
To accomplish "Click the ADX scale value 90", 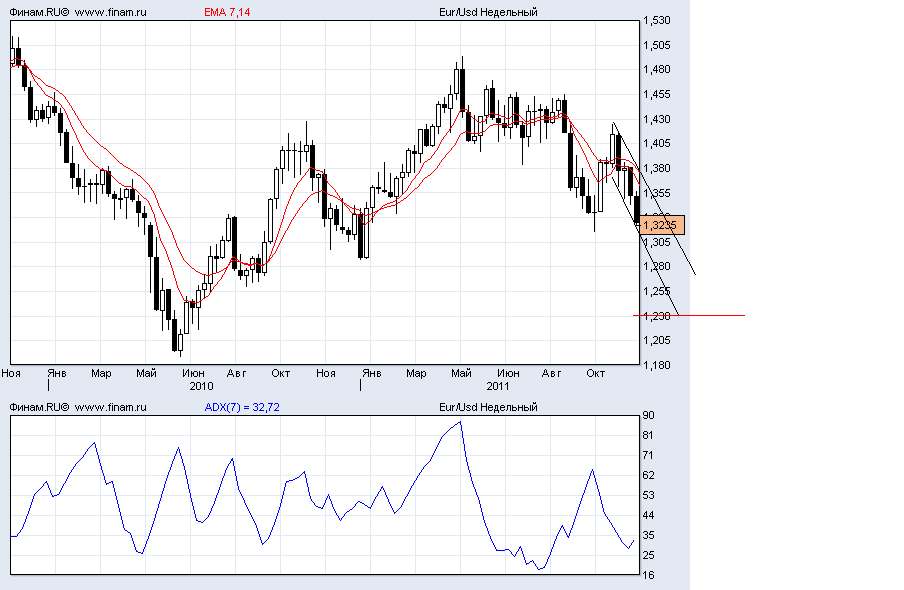I will pyautogui.click(x=648, y=416).
